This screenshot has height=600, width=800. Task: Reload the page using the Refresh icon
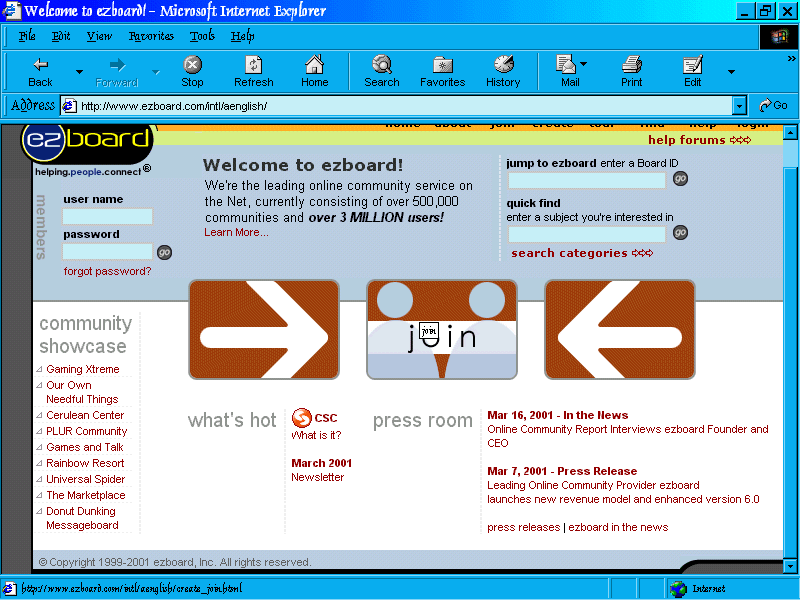coord(254,72)
